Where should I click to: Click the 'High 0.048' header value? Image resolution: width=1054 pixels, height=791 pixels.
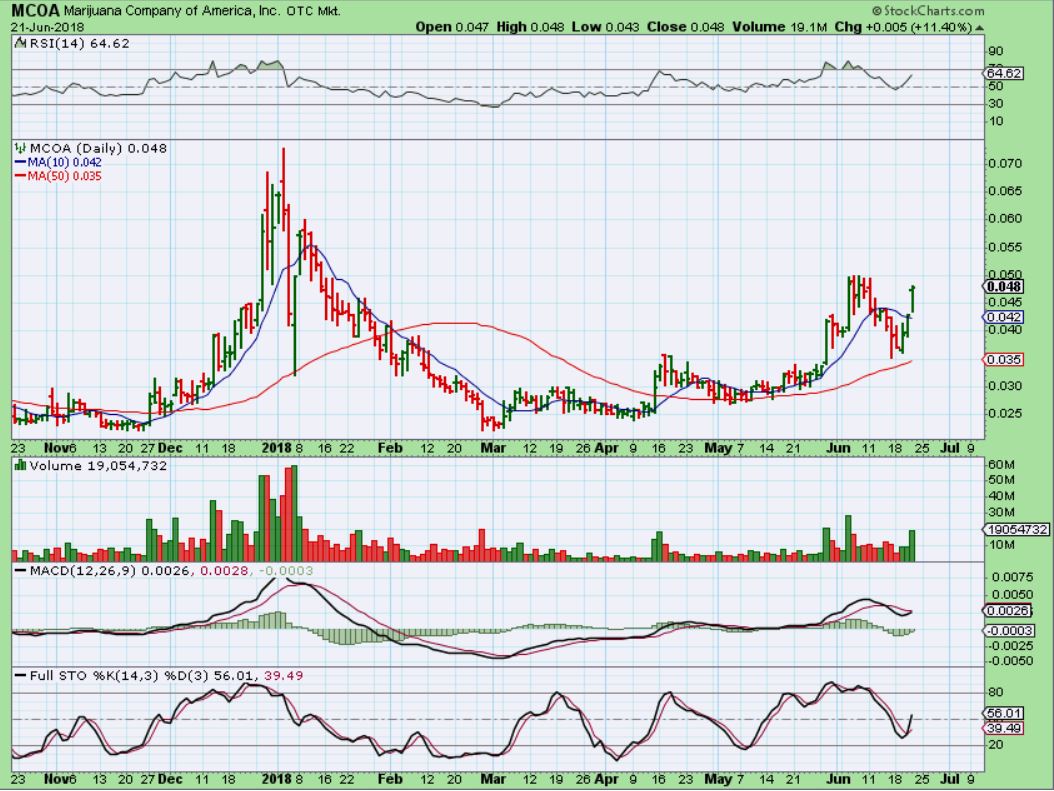(530, 27)
